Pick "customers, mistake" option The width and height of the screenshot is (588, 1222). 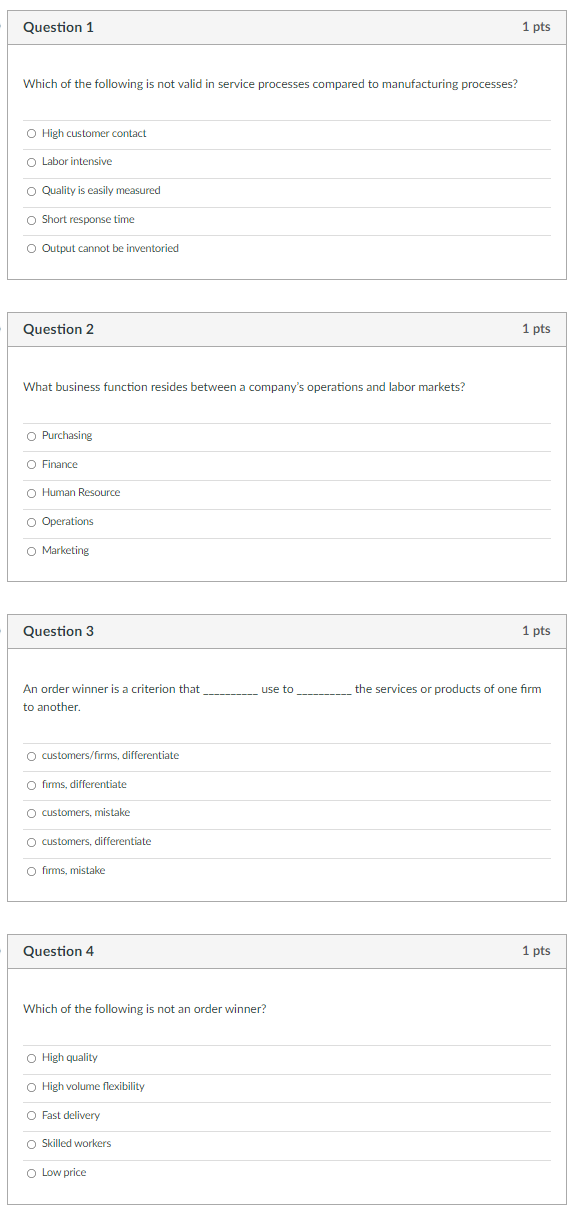click(31, 812)
